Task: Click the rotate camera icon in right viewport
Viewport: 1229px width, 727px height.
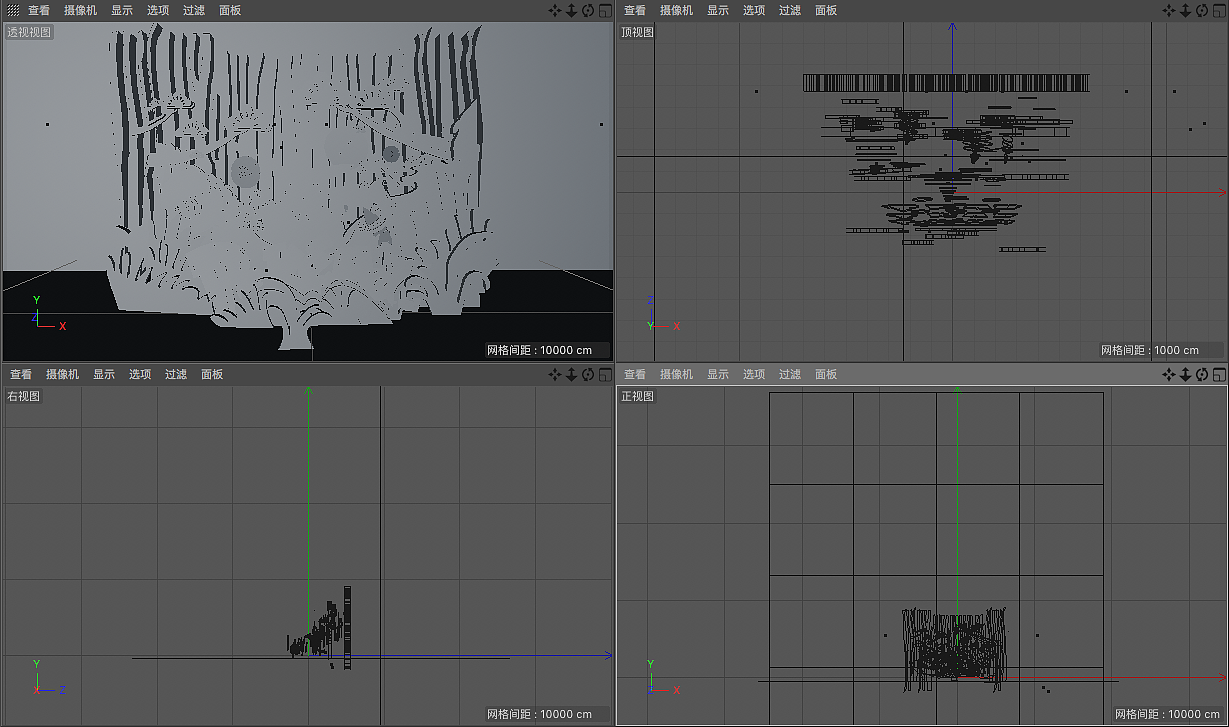Action: coord(587,375)
